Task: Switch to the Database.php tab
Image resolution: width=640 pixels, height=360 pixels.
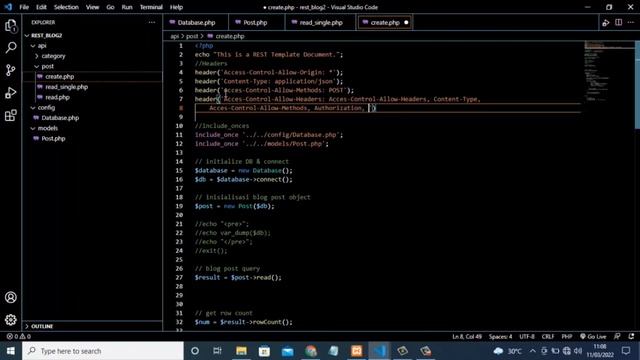Action: (x=196, y=22)
